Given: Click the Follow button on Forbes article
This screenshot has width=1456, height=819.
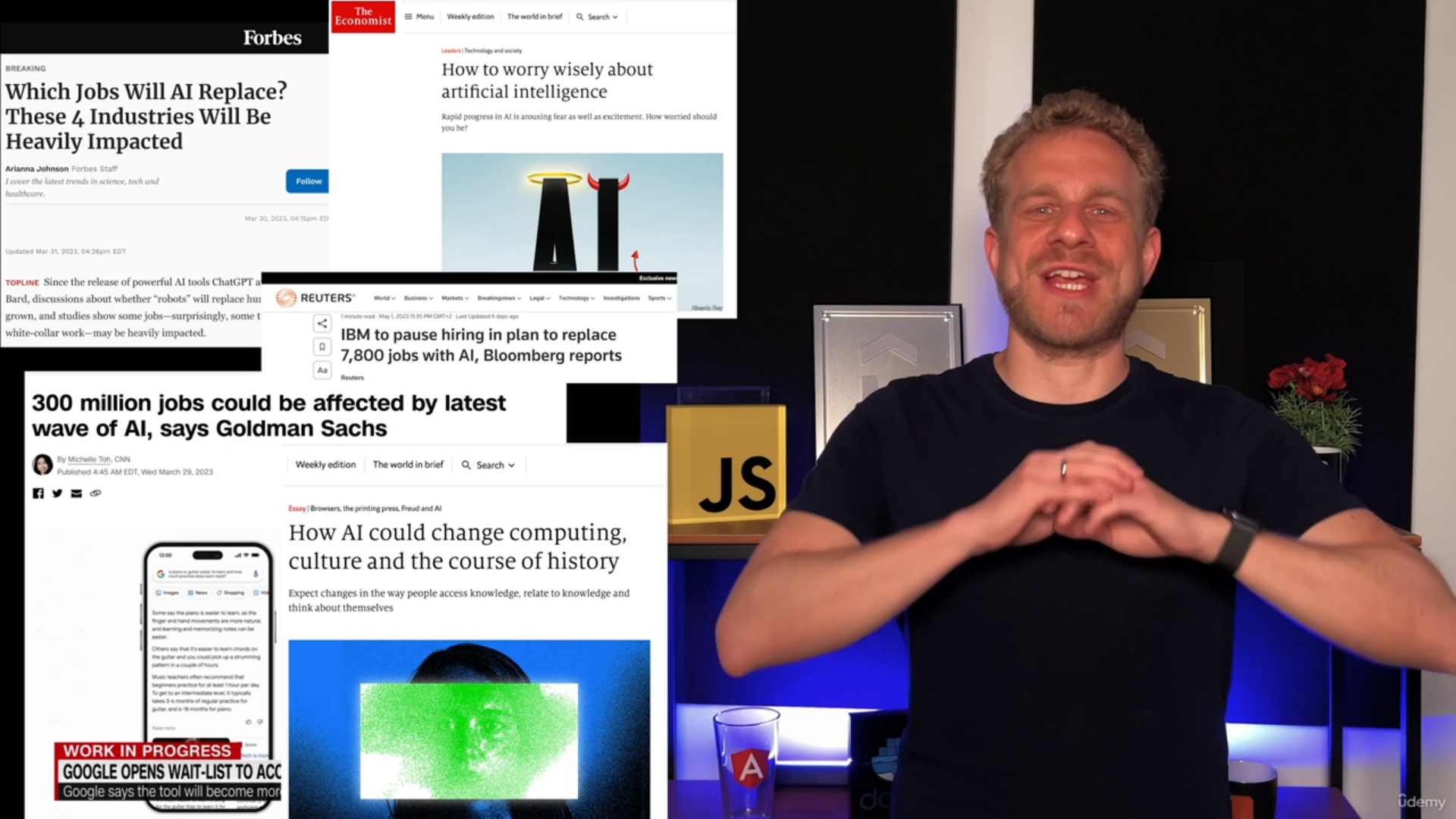Looking at the screenshot, I should [x=308, y=181].
